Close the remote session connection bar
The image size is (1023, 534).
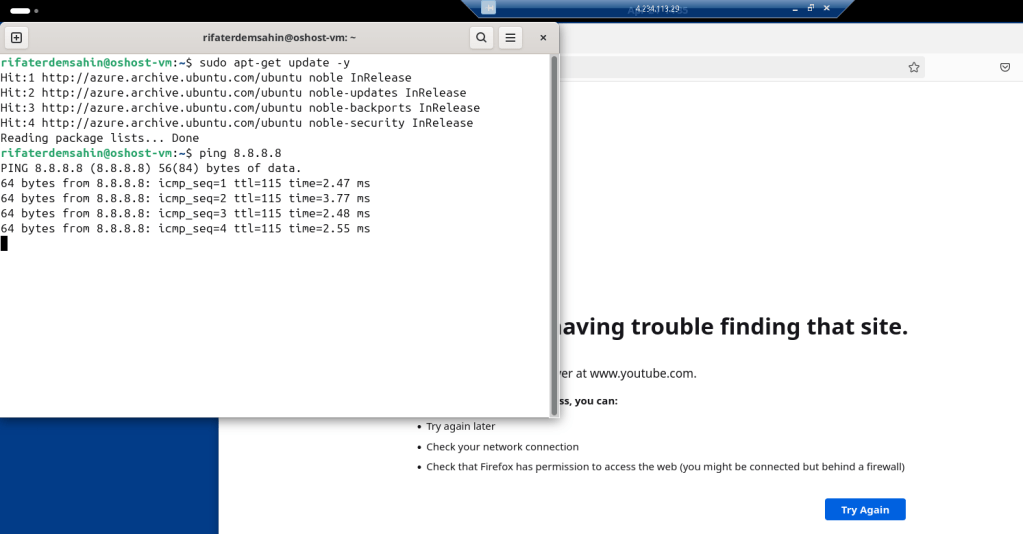[x=827, y=8]
